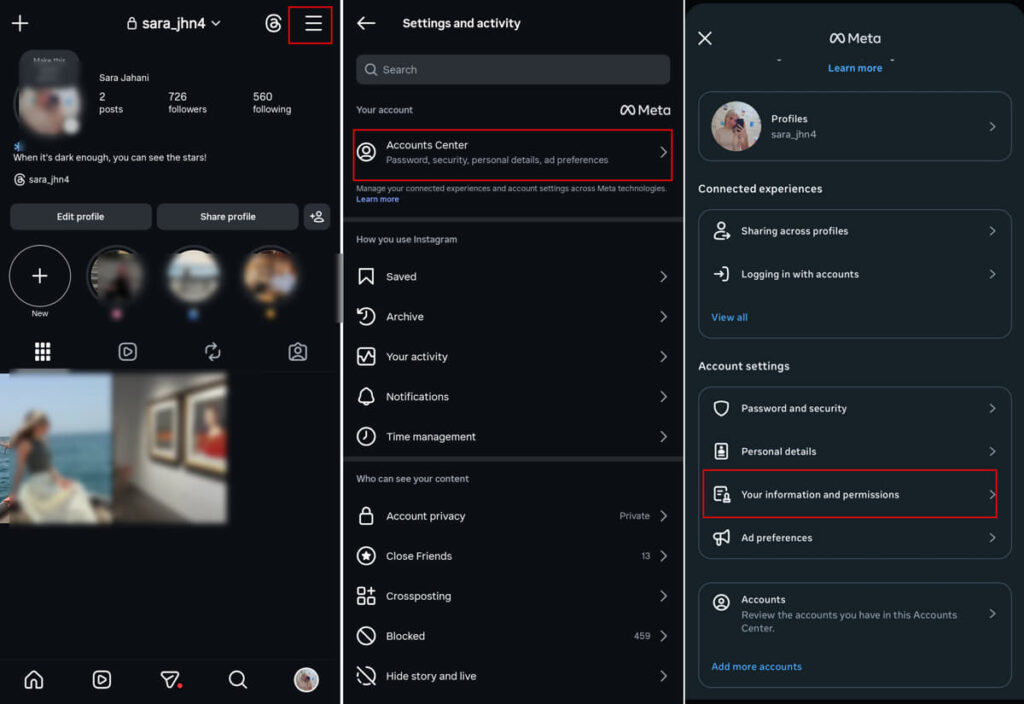Click the Add more accounts link
Viewport: 1024px width, 704px height.
[756, 667]
